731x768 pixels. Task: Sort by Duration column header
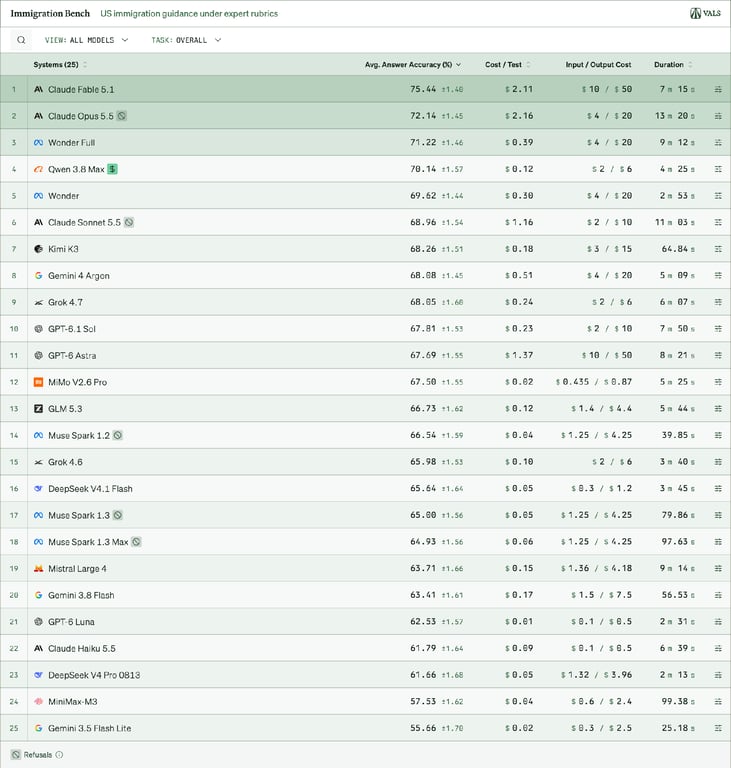click(673, 65)
